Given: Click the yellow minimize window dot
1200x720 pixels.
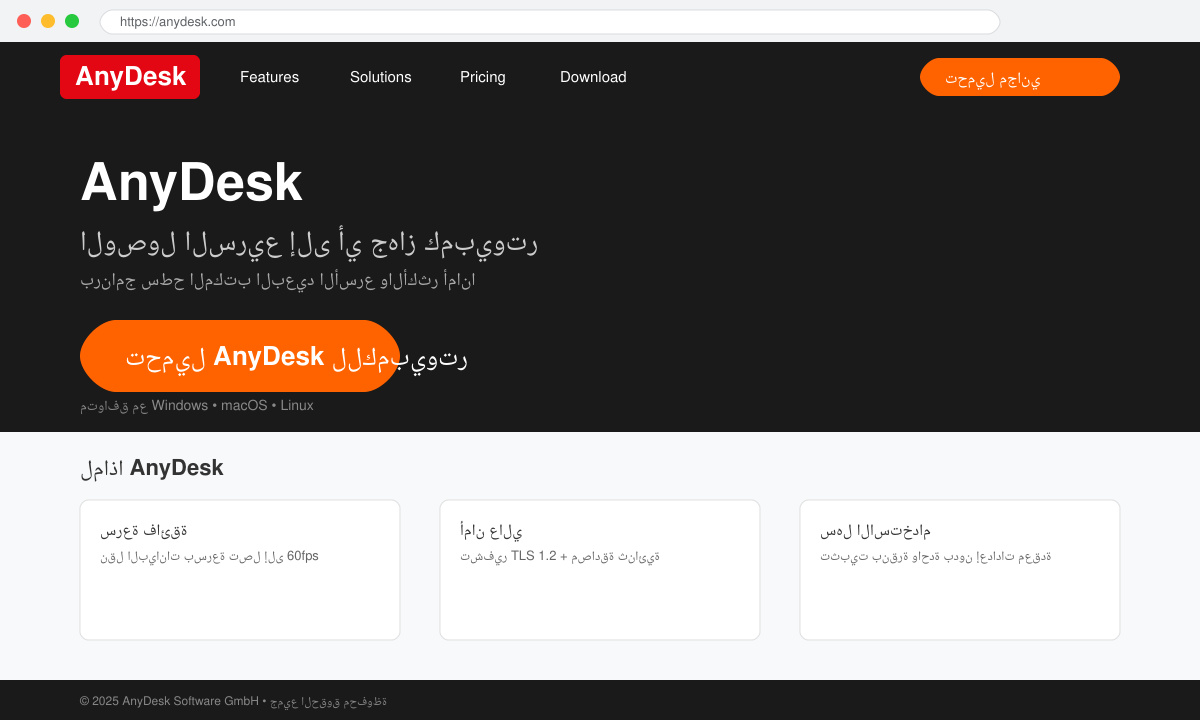Looking at the screenshot, I should (x=48, y=21).
